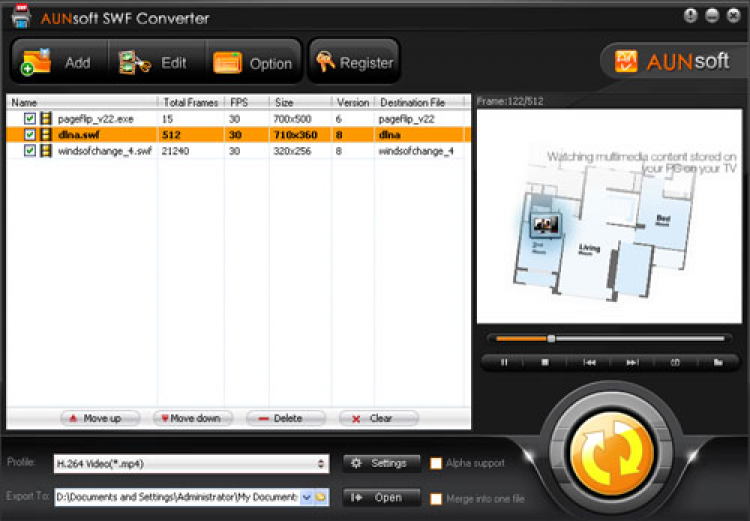Viewport: 750px width, 521px height.
Task: Uncheck the dlna.swf checkbox
Action: [30, 135]
